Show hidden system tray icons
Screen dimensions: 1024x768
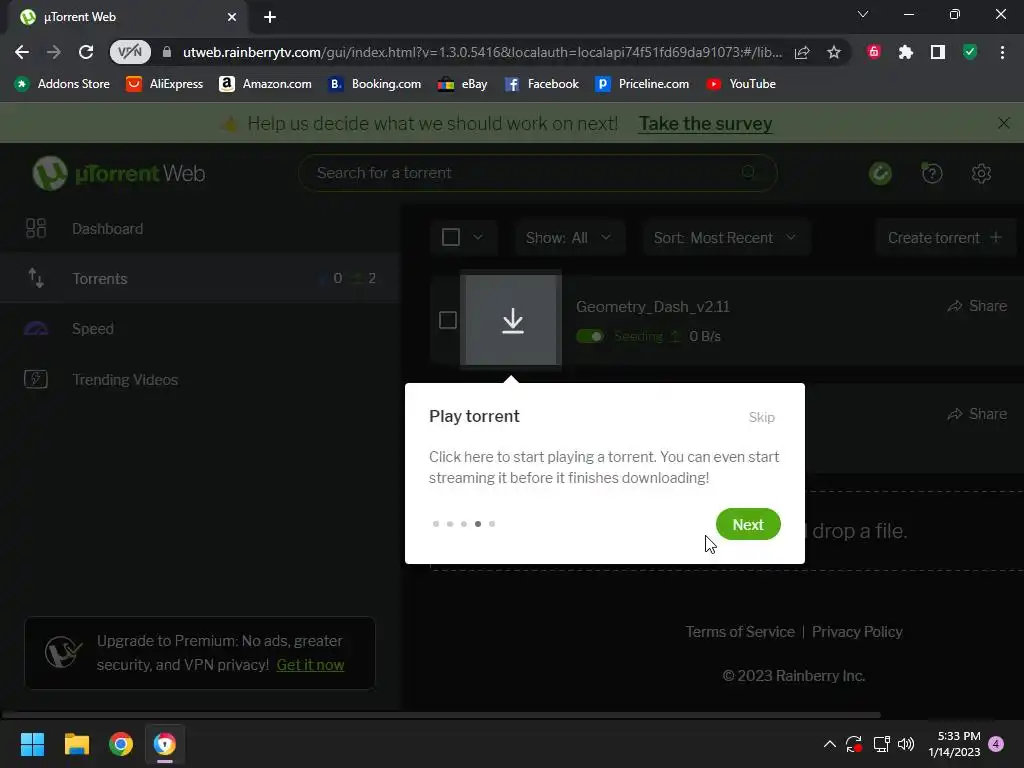pyautogui.click(x=829, y=744)
